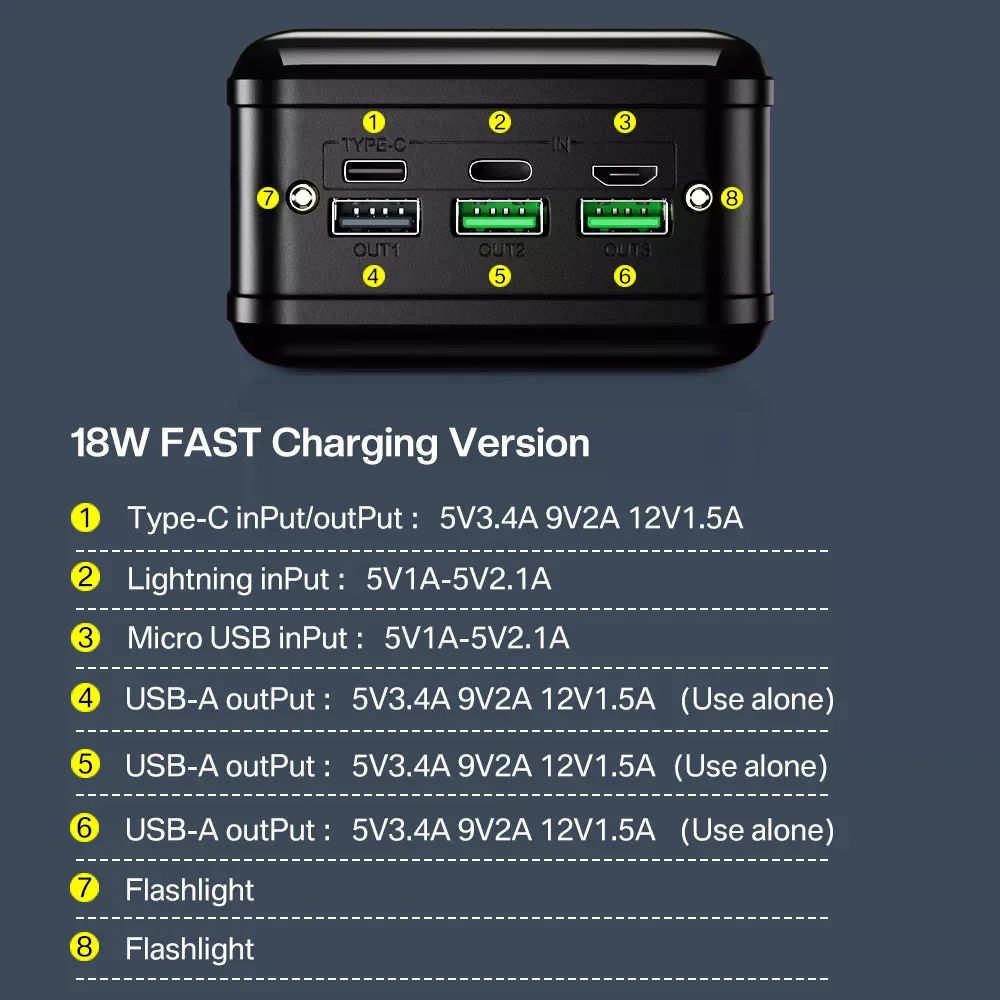Click yellow marker 5 below the OUT2 port

click(499, 276)
